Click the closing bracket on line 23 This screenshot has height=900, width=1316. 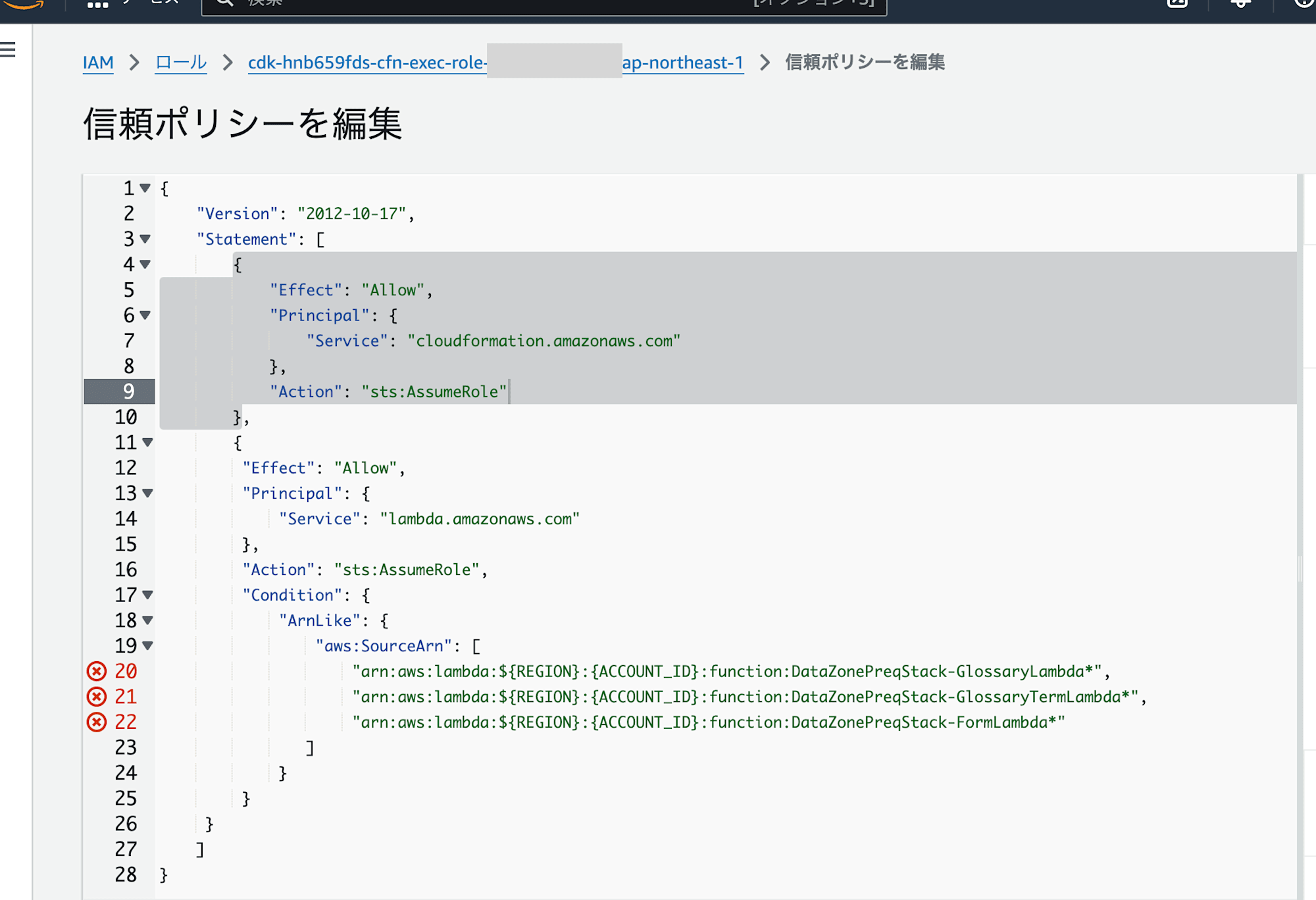tap(310, 748)
